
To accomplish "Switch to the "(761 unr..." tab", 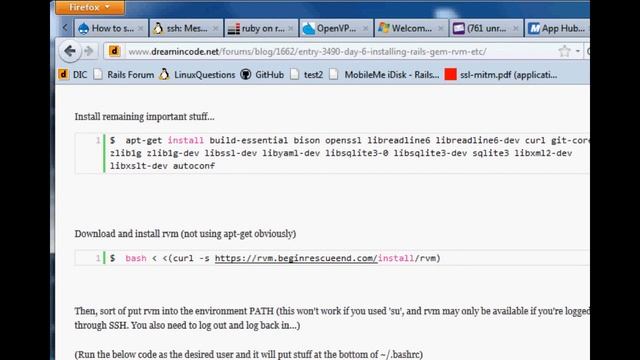I will tap(487, 28).
